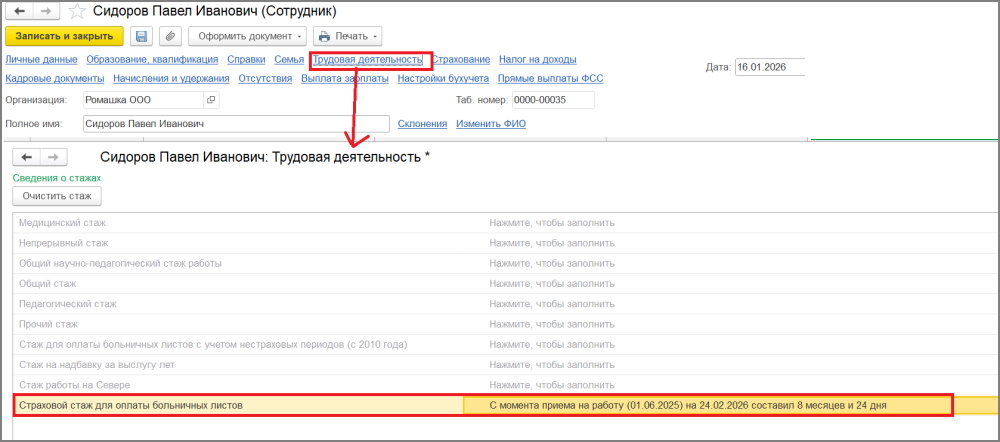The height and width of the screenshot is (442, 1000).
Task: Open the Личные данные section
Action: coord(41,60)
